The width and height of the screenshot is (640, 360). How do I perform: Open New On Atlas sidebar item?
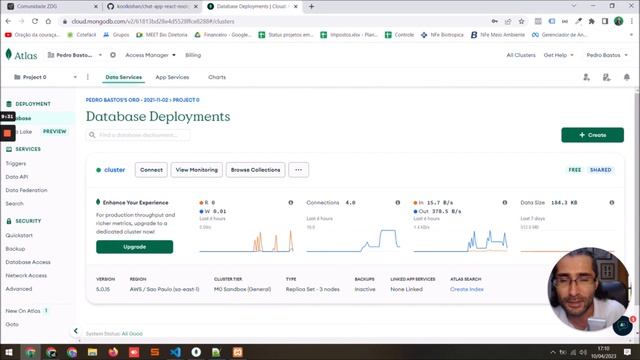tap(23, 311)
